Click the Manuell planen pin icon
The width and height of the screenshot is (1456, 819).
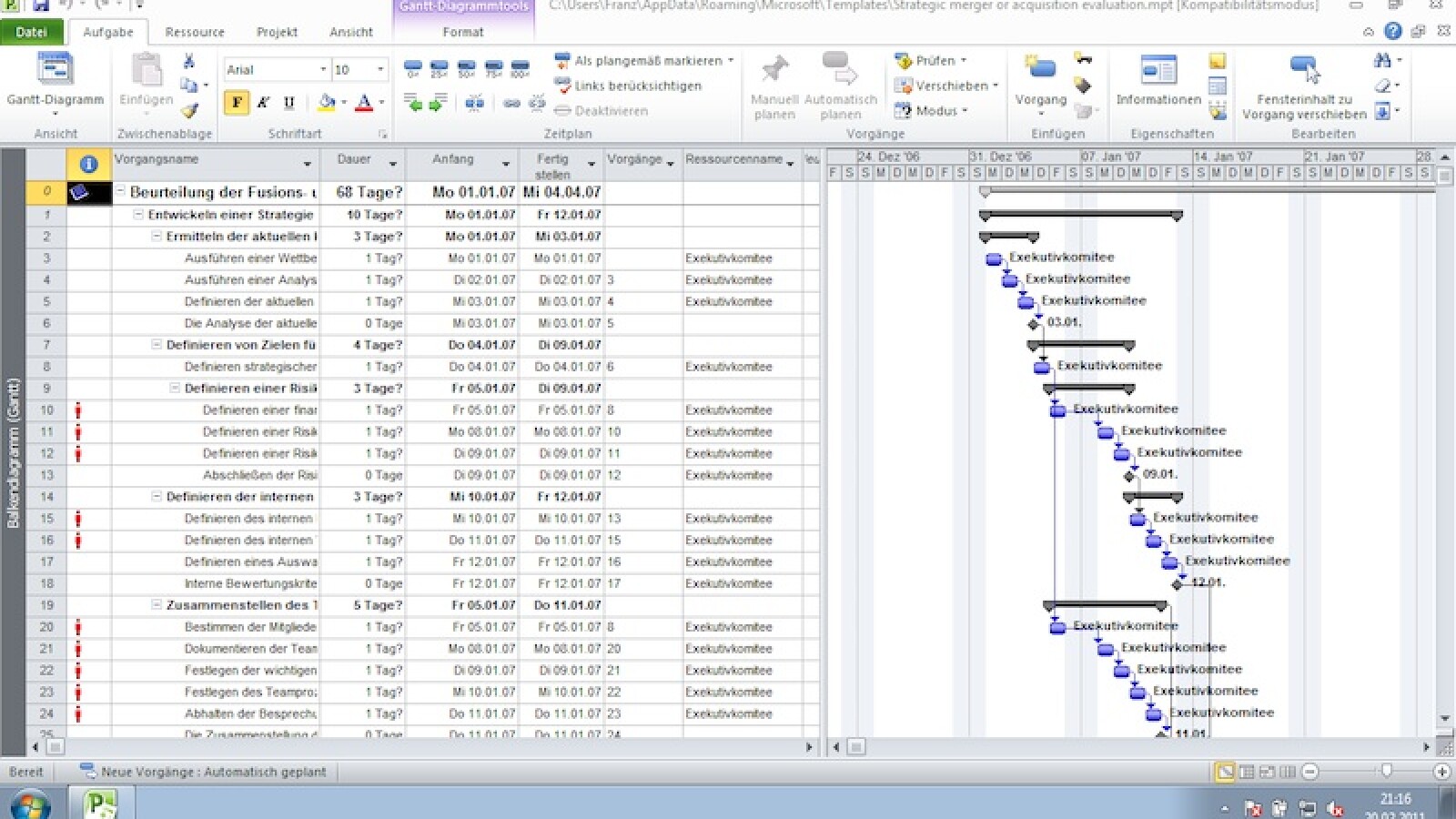(774, 69)
